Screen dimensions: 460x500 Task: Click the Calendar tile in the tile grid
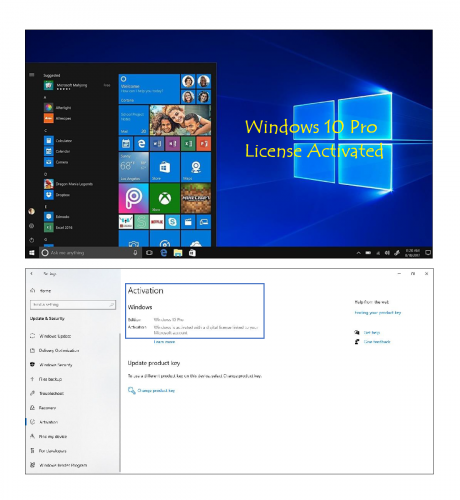[x=126, y=144]
